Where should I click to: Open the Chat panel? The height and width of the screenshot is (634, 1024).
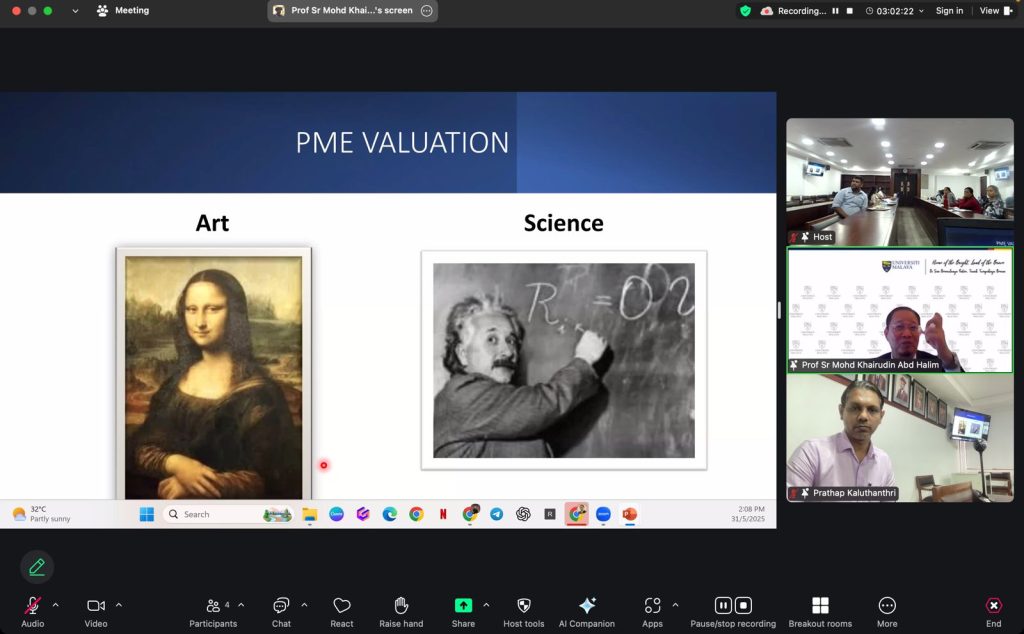pyautogui.click(x=281, y=612)
